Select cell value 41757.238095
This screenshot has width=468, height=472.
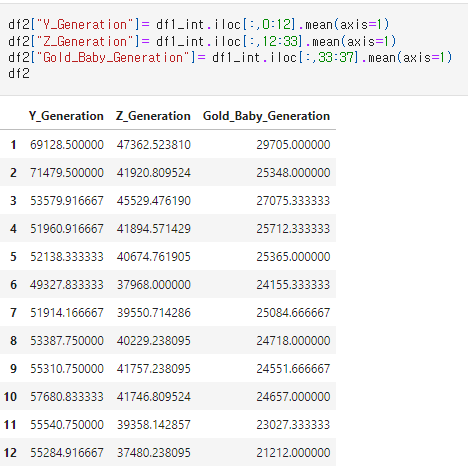point(154,369)
